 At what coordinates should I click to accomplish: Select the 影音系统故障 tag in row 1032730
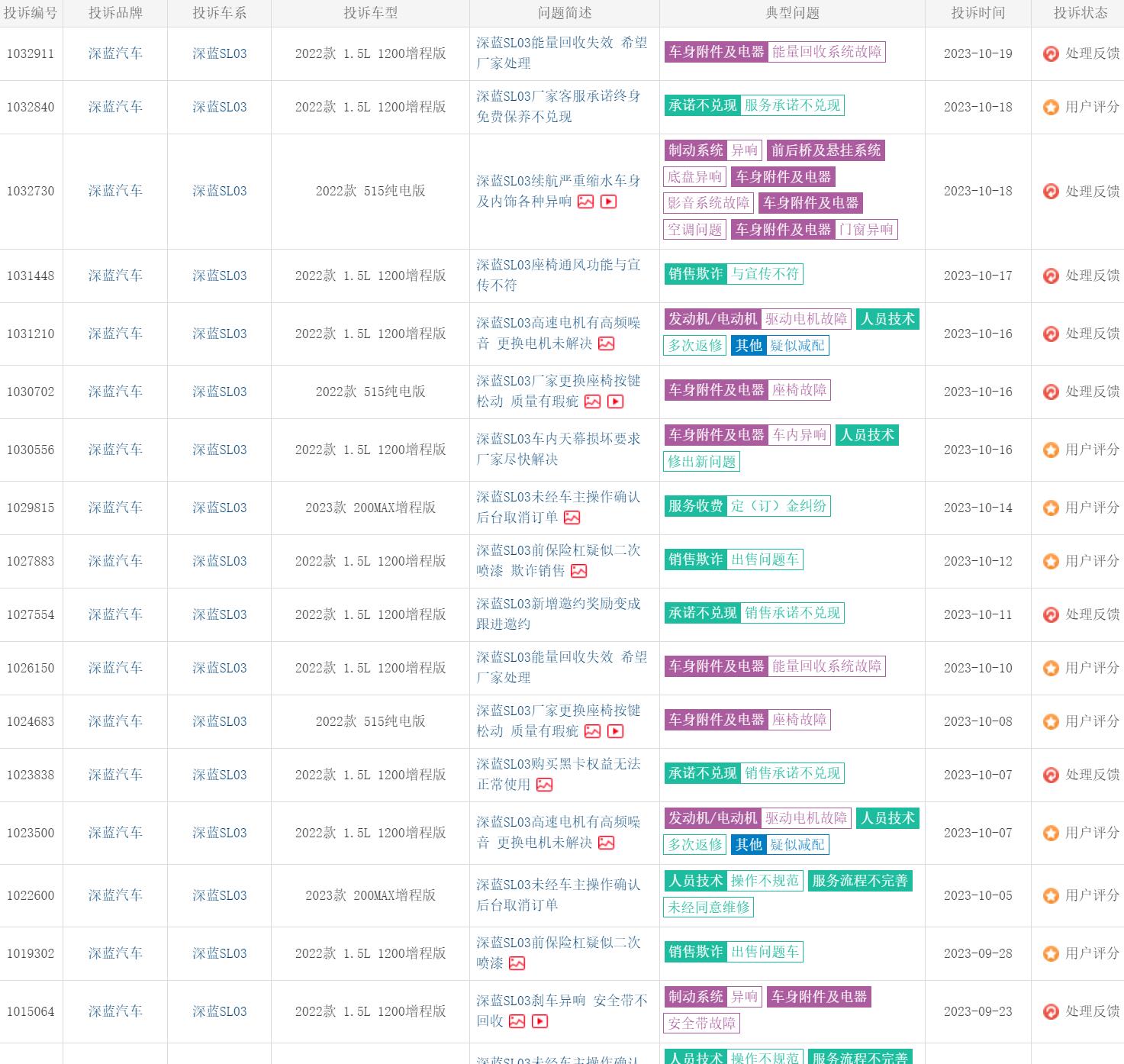click(x=709, y=203)
